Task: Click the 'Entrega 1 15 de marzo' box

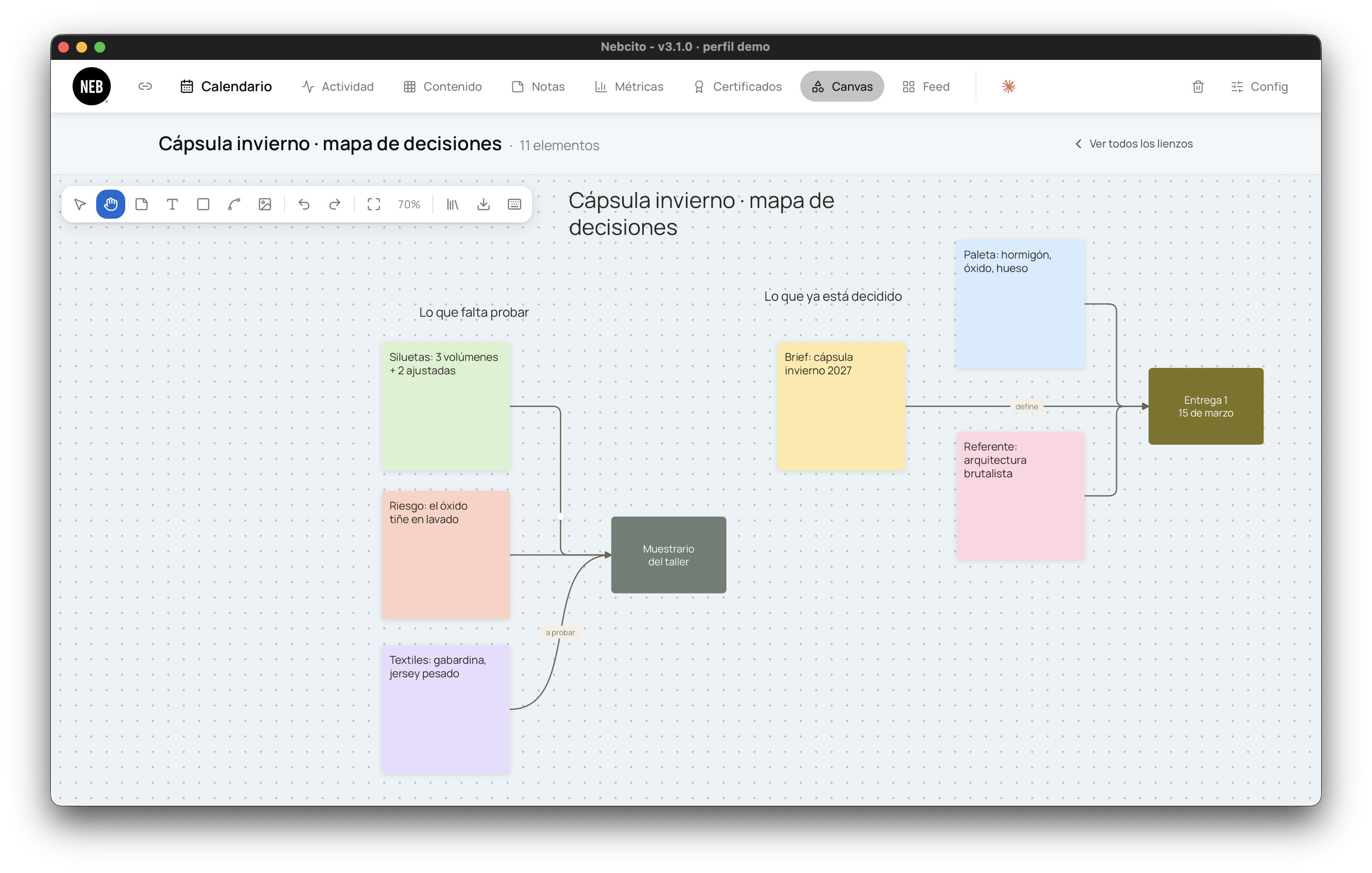Action: pyautogui.click(x=1205, y=406)
